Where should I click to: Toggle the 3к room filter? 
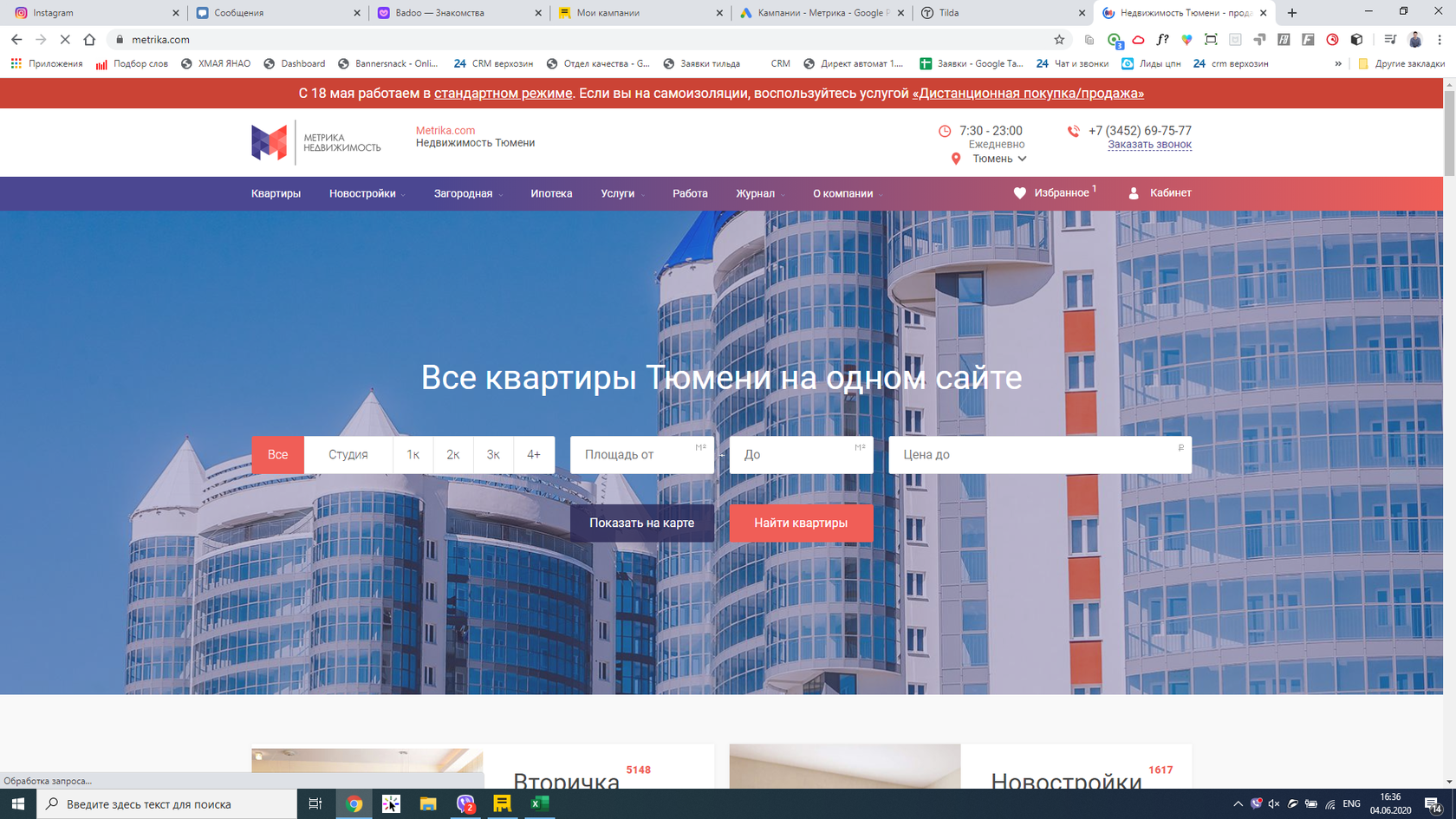tap(493, 455)
